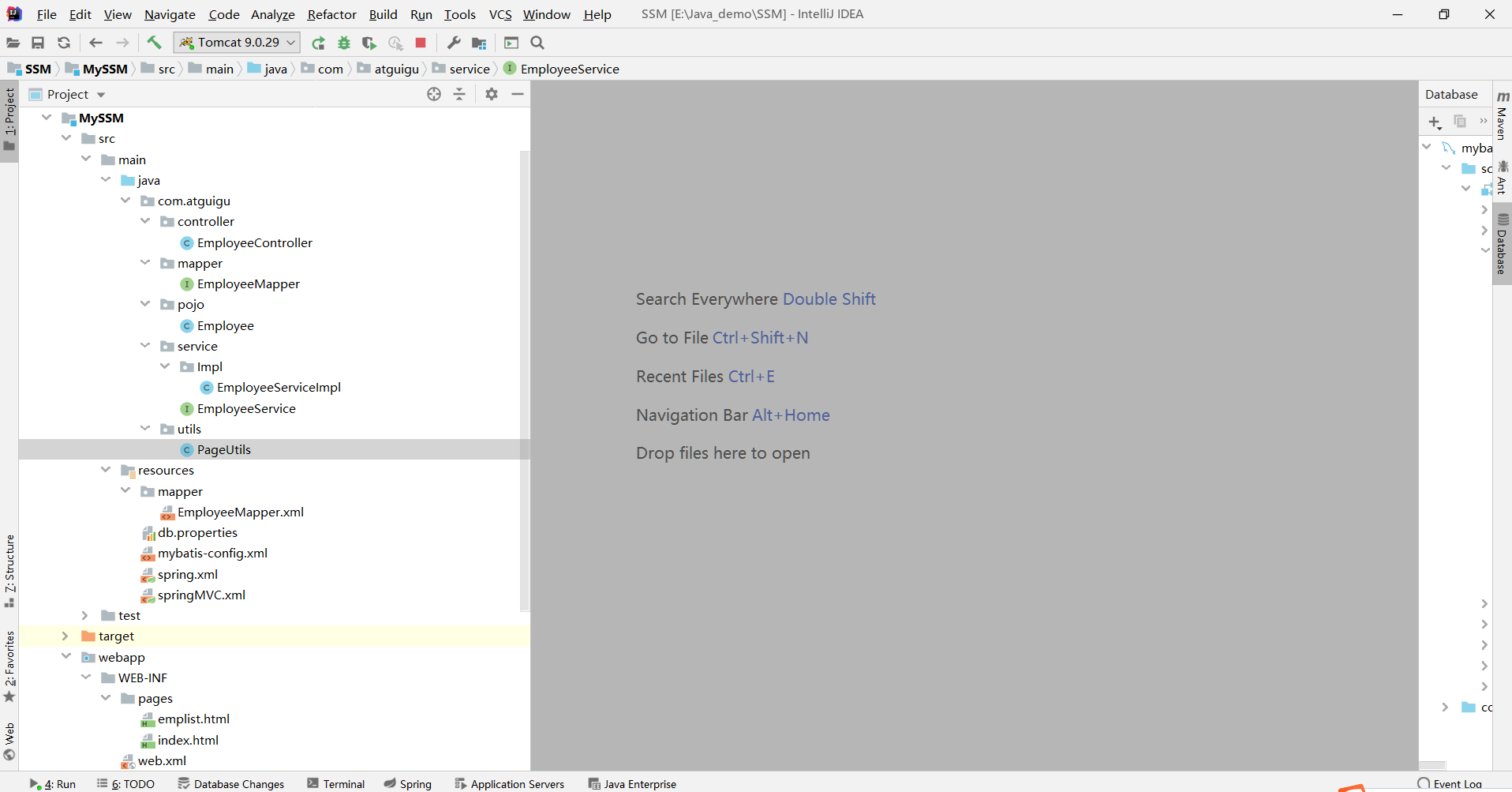Show more Database toolbar actions chevrons
This screenshot has height=792, width=1512.
pyautogui.click(x=1483, y=122)
